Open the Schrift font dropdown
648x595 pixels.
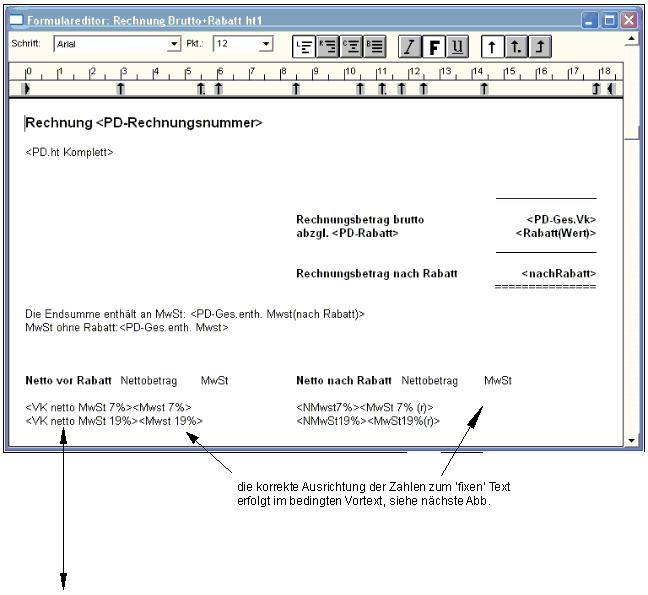click(175, 44)
